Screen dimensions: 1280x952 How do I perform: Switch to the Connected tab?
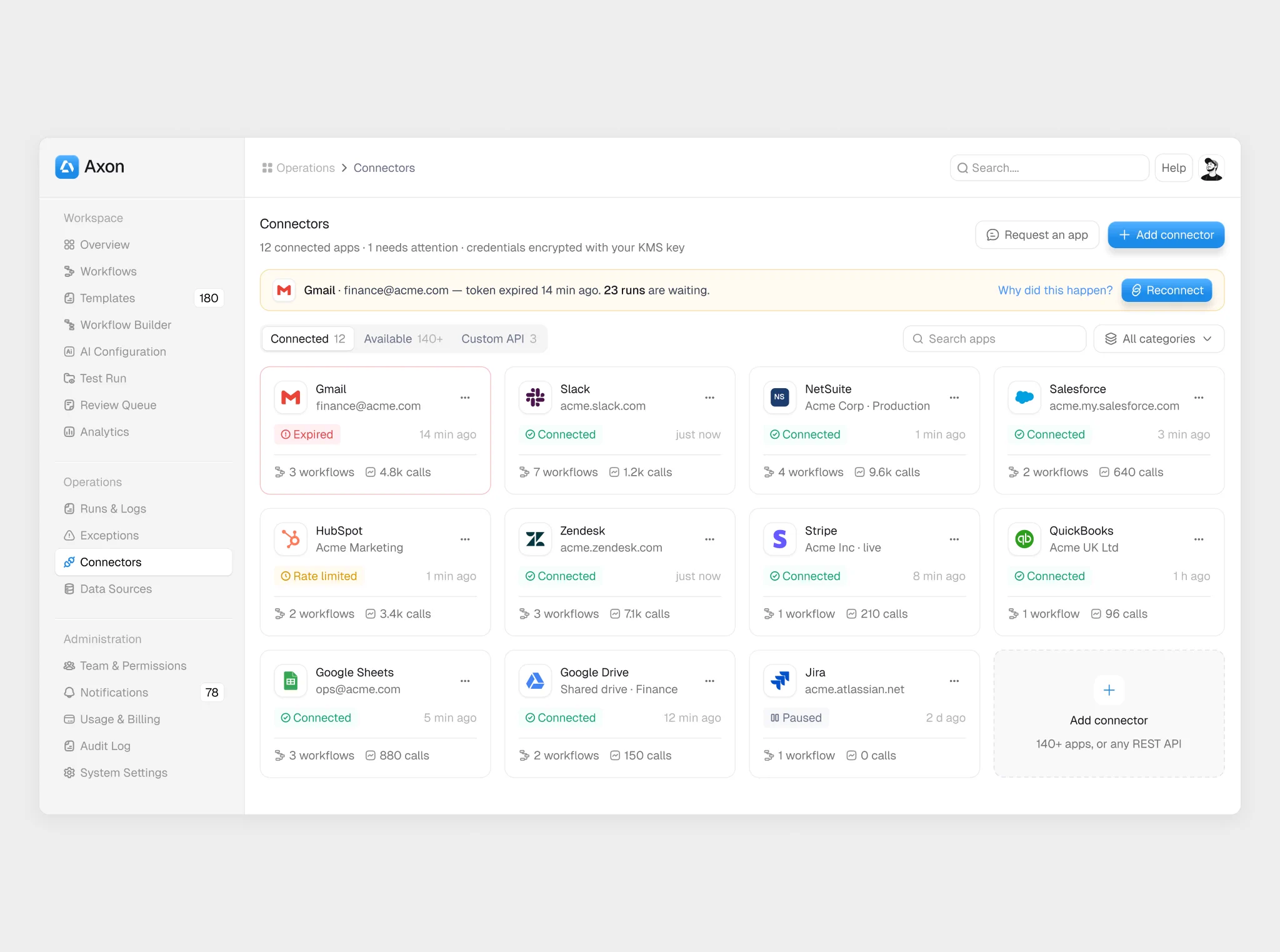point(308,339)
